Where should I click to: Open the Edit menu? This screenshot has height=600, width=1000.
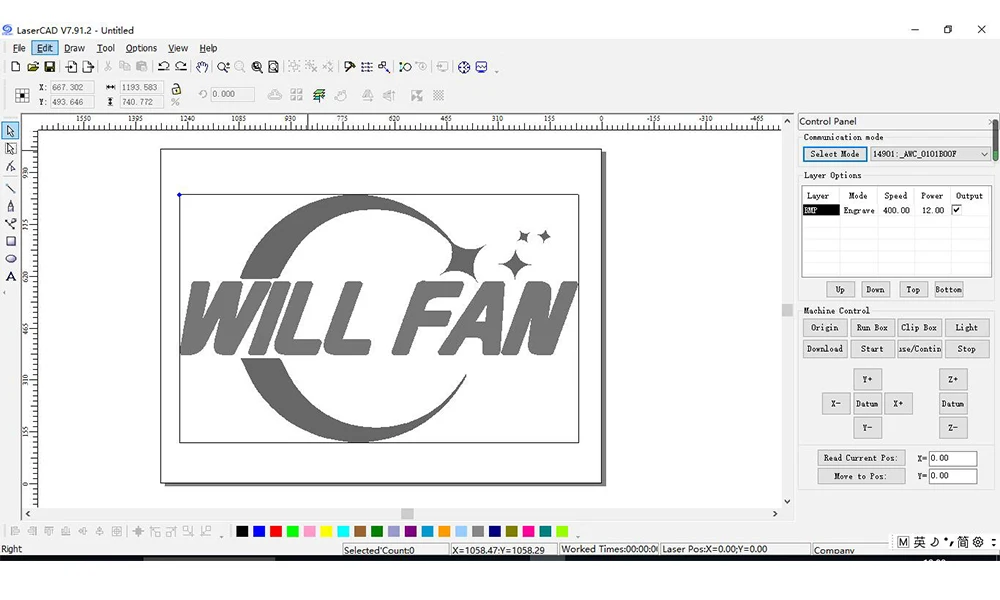(45, 48)
